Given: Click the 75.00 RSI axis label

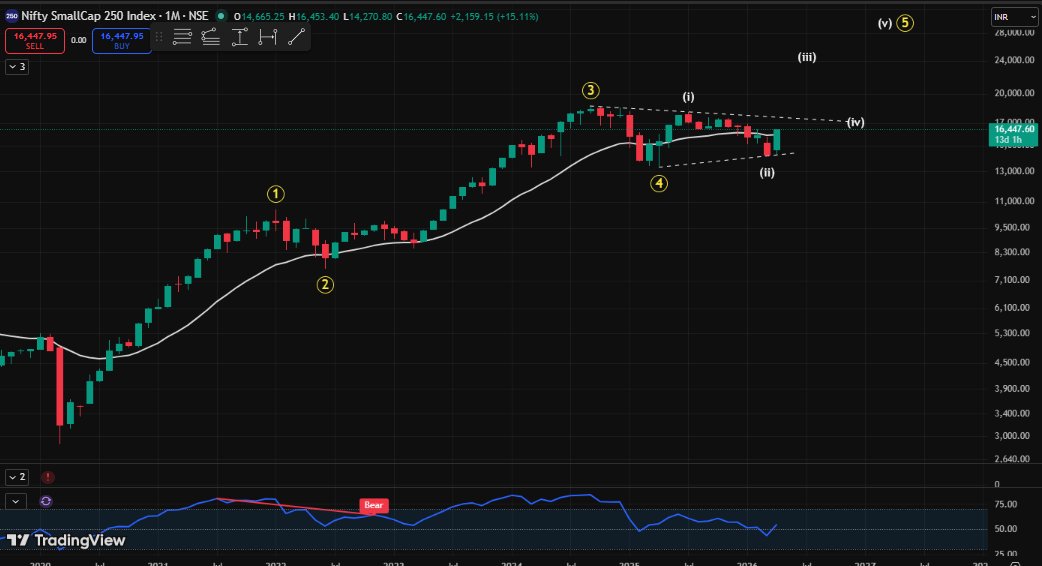Looking at the screenshot, I should (1006, 504).
